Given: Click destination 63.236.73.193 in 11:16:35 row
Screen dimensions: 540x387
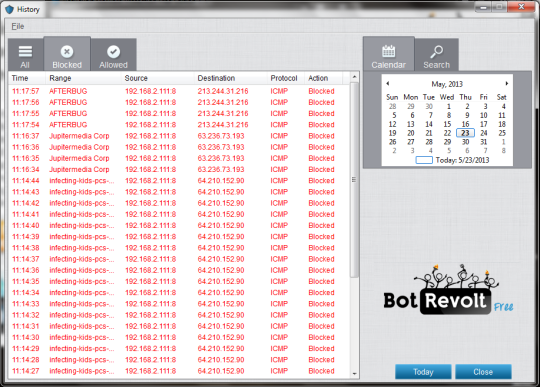Looking at the screenshot, I should [x=221, y=158].
